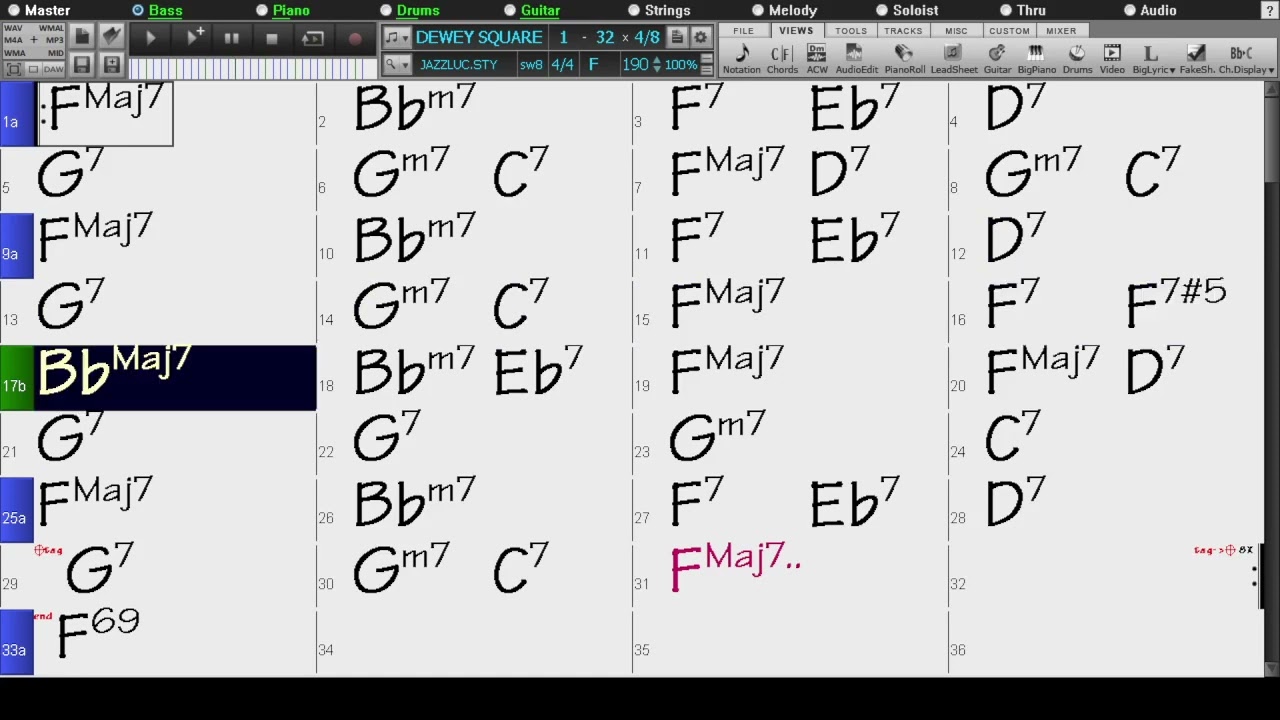Stop the song playback
Viewport: 1280px width, 720px height.
[271, 38]
